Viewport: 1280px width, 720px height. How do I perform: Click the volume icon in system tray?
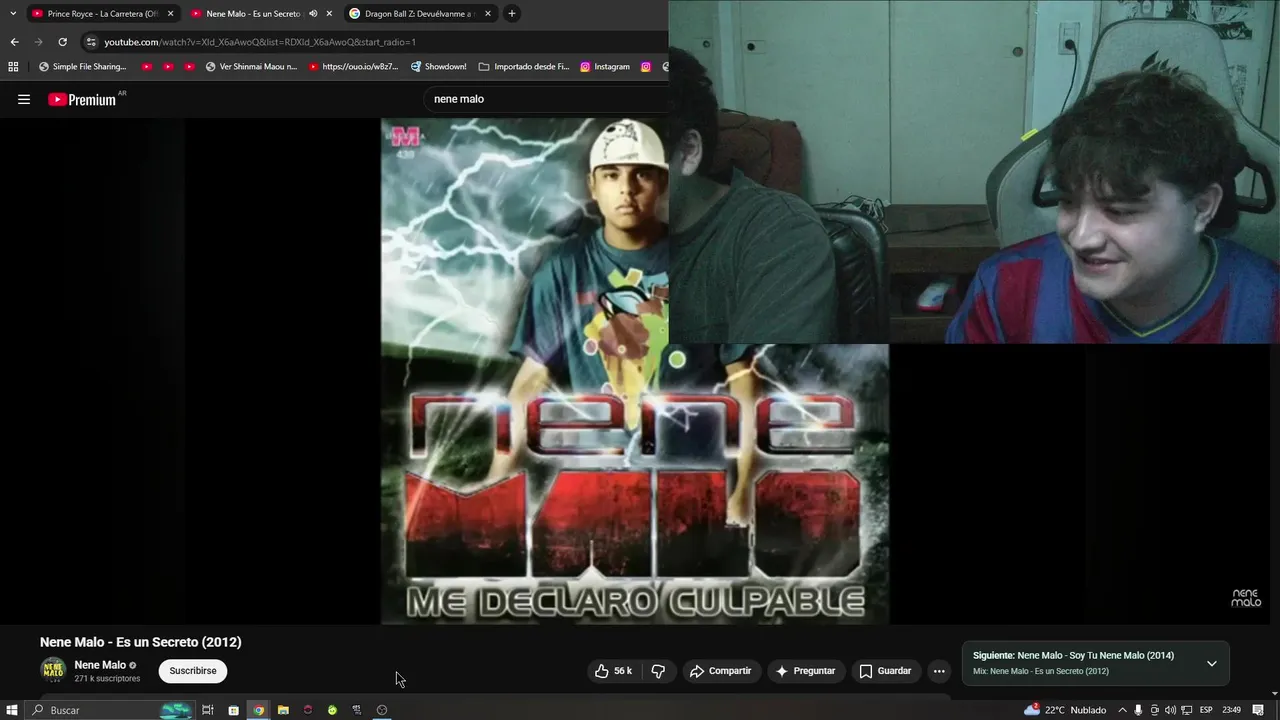click(1171, 710)
